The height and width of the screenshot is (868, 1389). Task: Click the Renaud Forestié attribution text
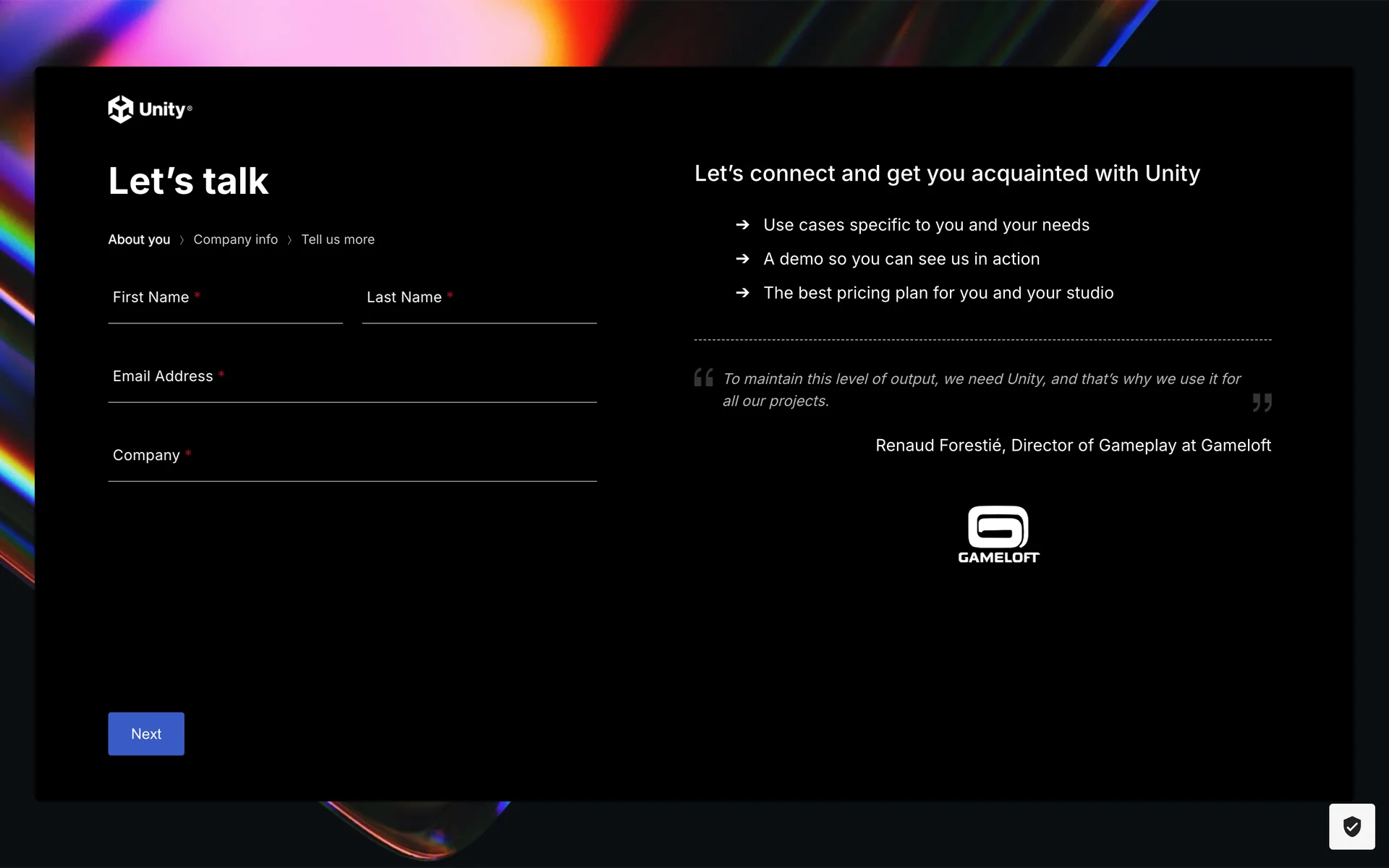(1073, 446)
